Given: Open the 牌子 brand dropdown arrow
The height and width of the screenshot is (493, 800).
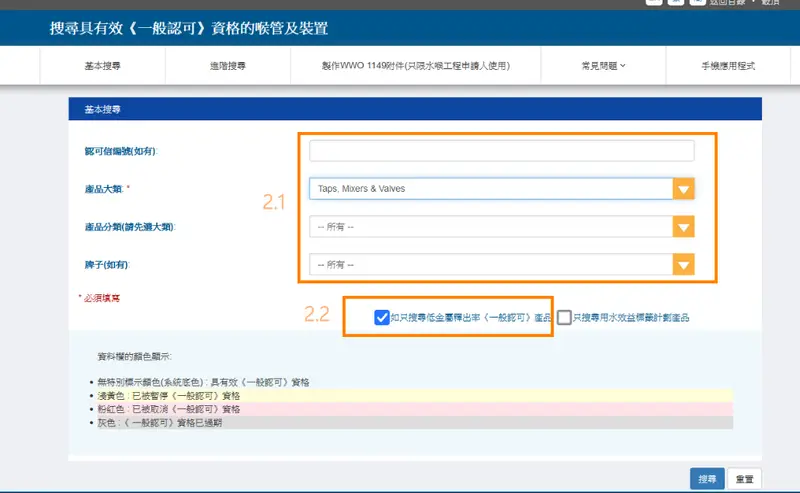Looking at the screenshot, I should [x=683, y=265].
